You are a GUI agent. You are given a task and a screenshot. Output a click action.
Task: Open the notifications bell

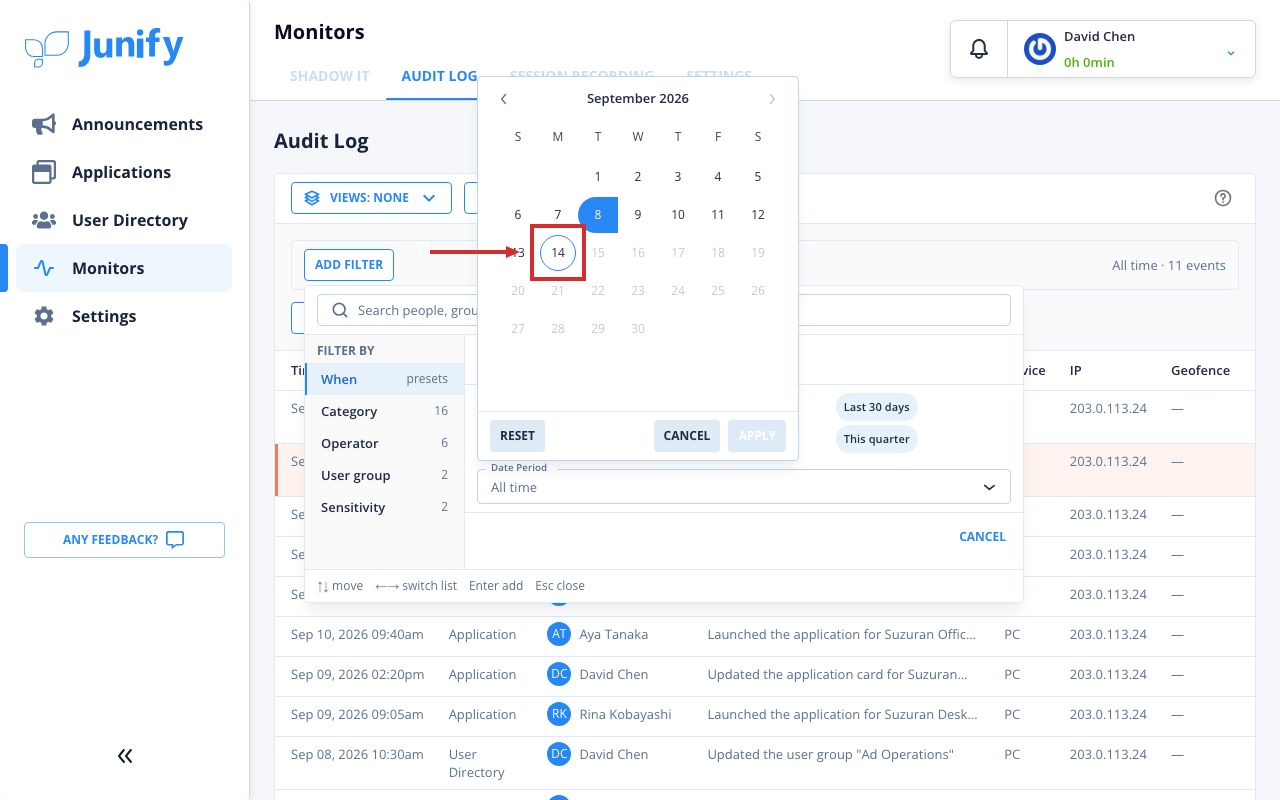(979, 49)
